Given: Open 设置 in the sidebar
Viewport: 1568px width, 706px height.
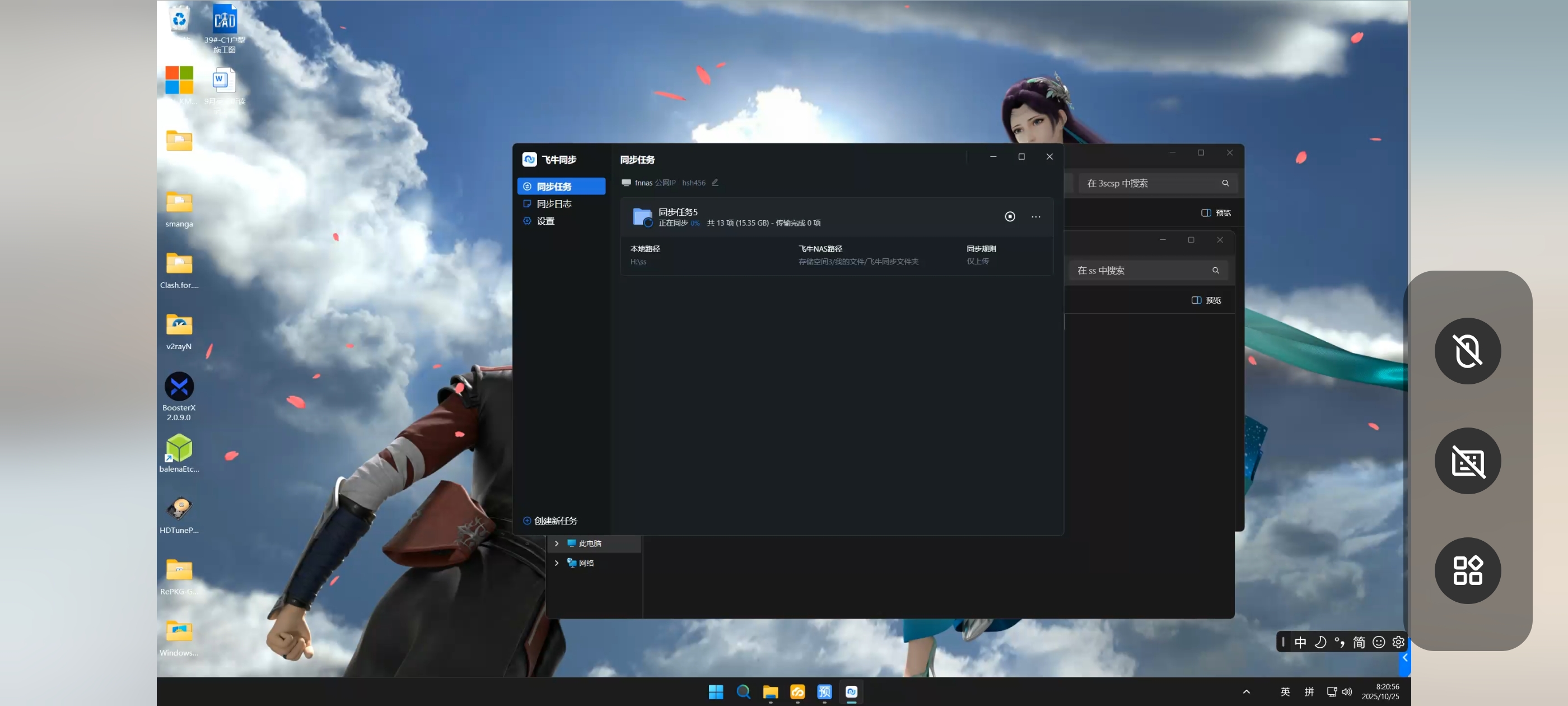Looking at the screenshot, I should pos(545,221).
